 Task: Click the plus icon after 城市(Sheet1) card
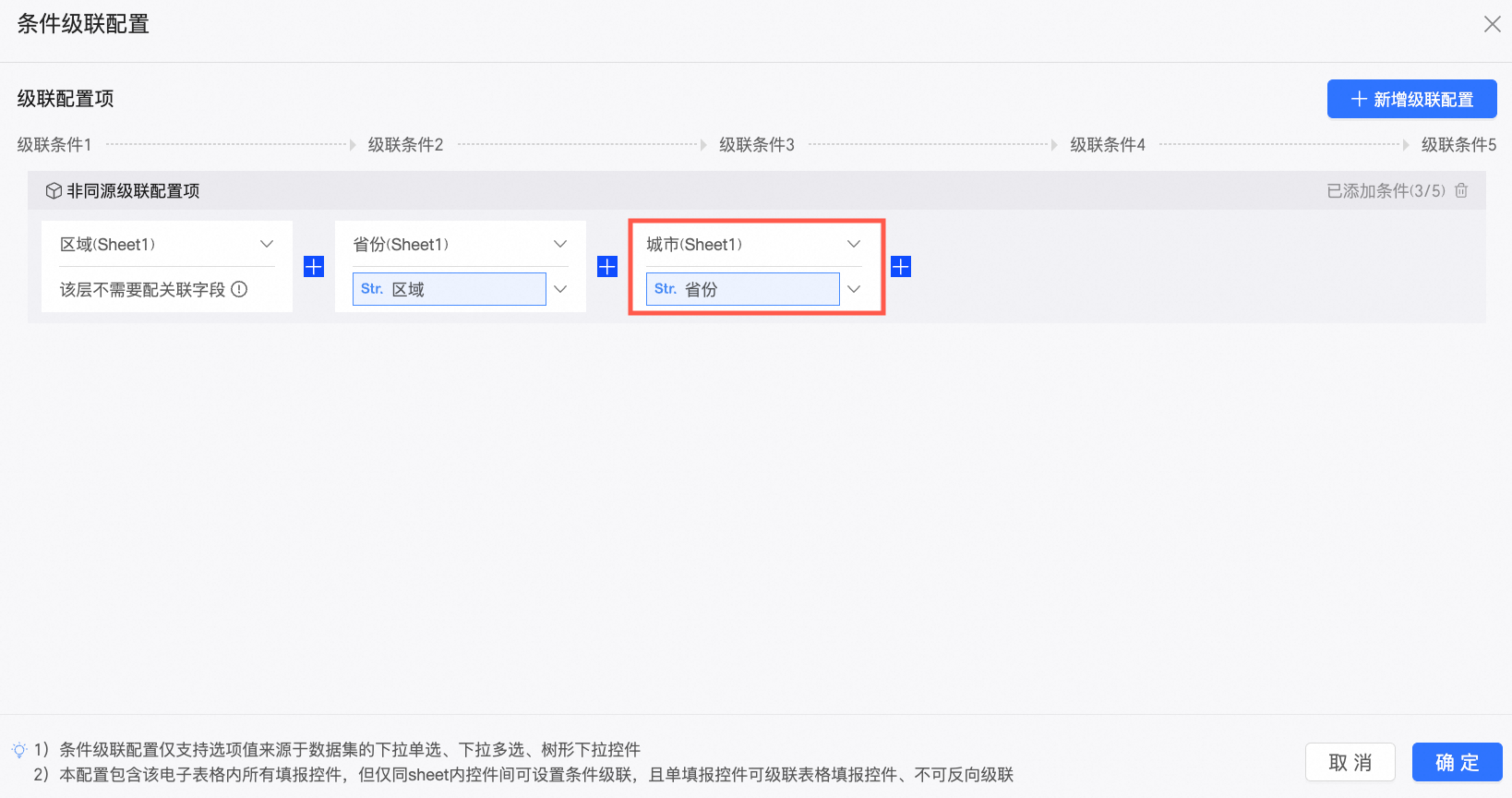pyautogui.click(x=901, y=267)
